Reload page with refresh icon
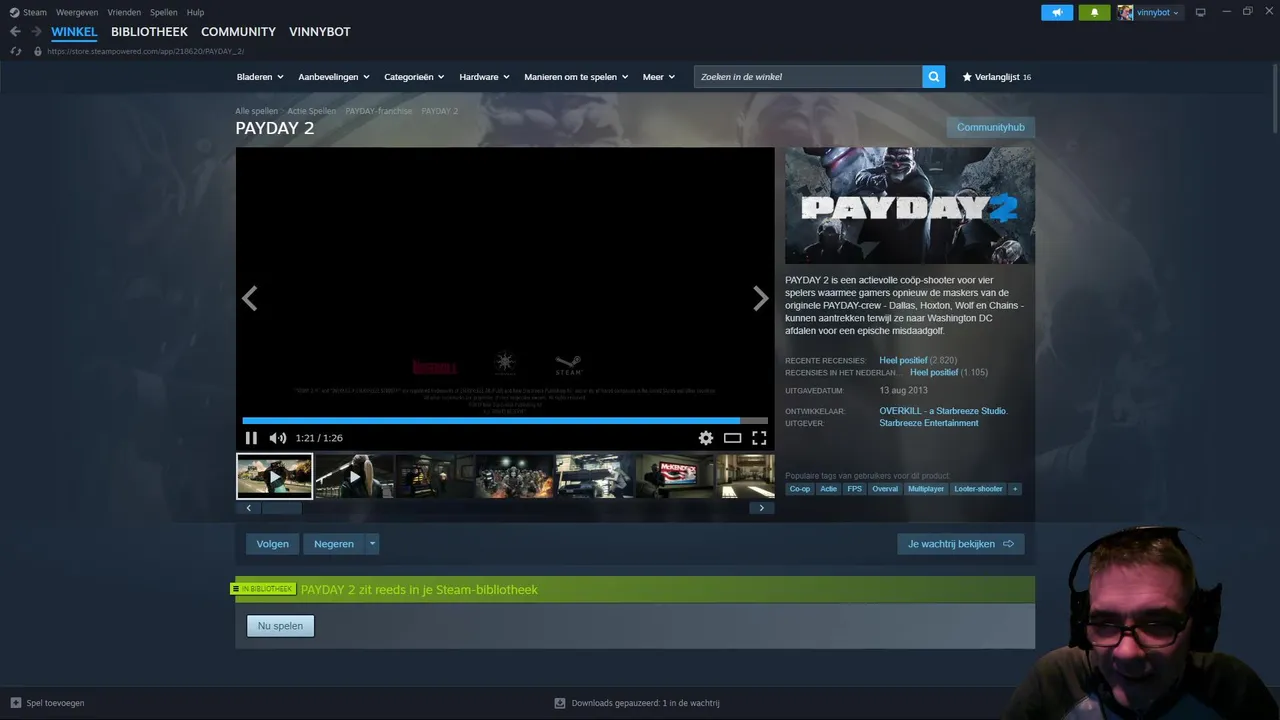 15,51
